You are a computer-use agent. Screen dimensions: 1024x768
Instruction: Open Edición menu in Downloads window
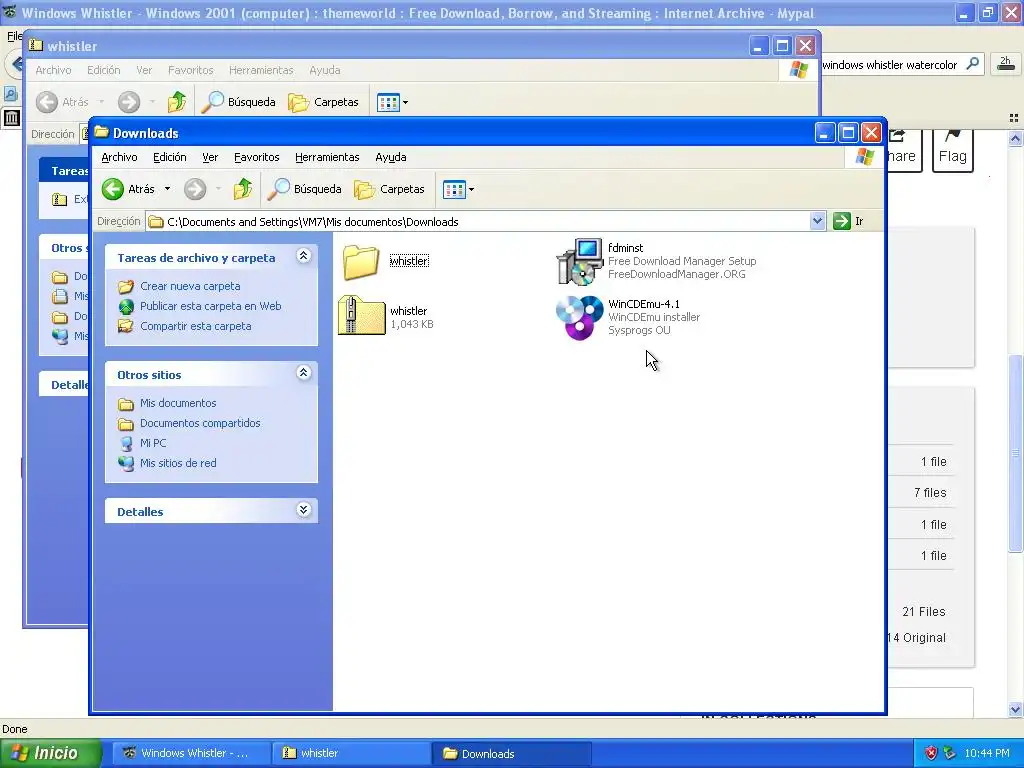170,157
